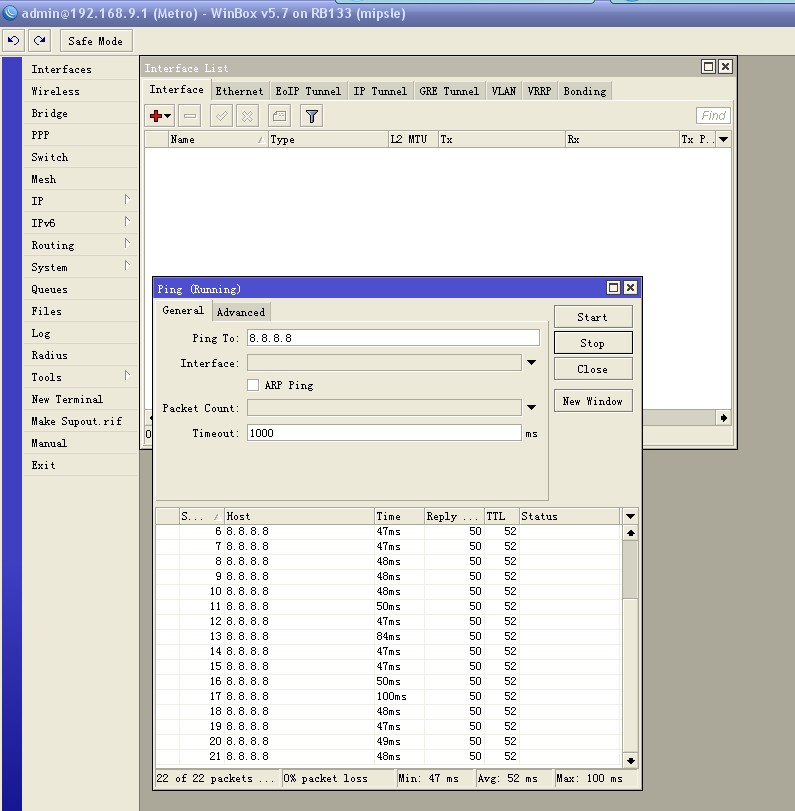Click the ping results scrollbar thumb

pos(631,569)
